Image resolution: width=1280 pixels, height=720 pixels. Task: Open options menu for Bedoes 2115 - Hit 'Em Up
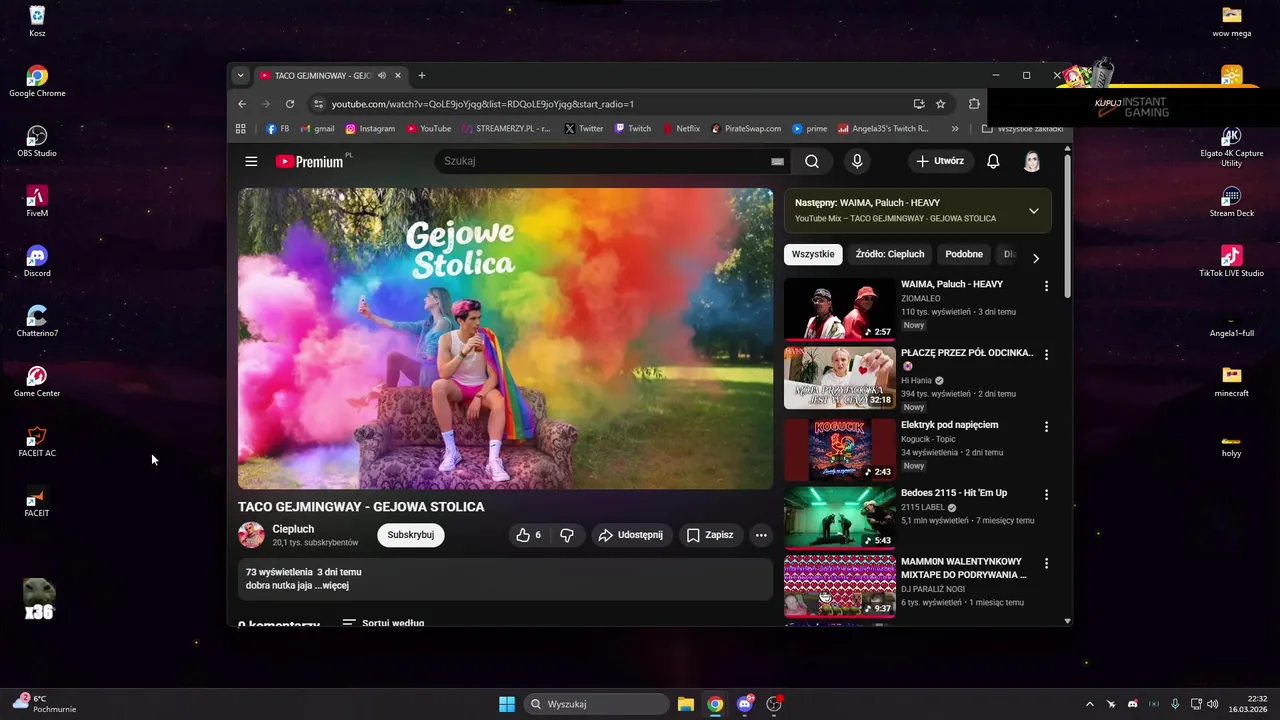tap(1047, 494)
